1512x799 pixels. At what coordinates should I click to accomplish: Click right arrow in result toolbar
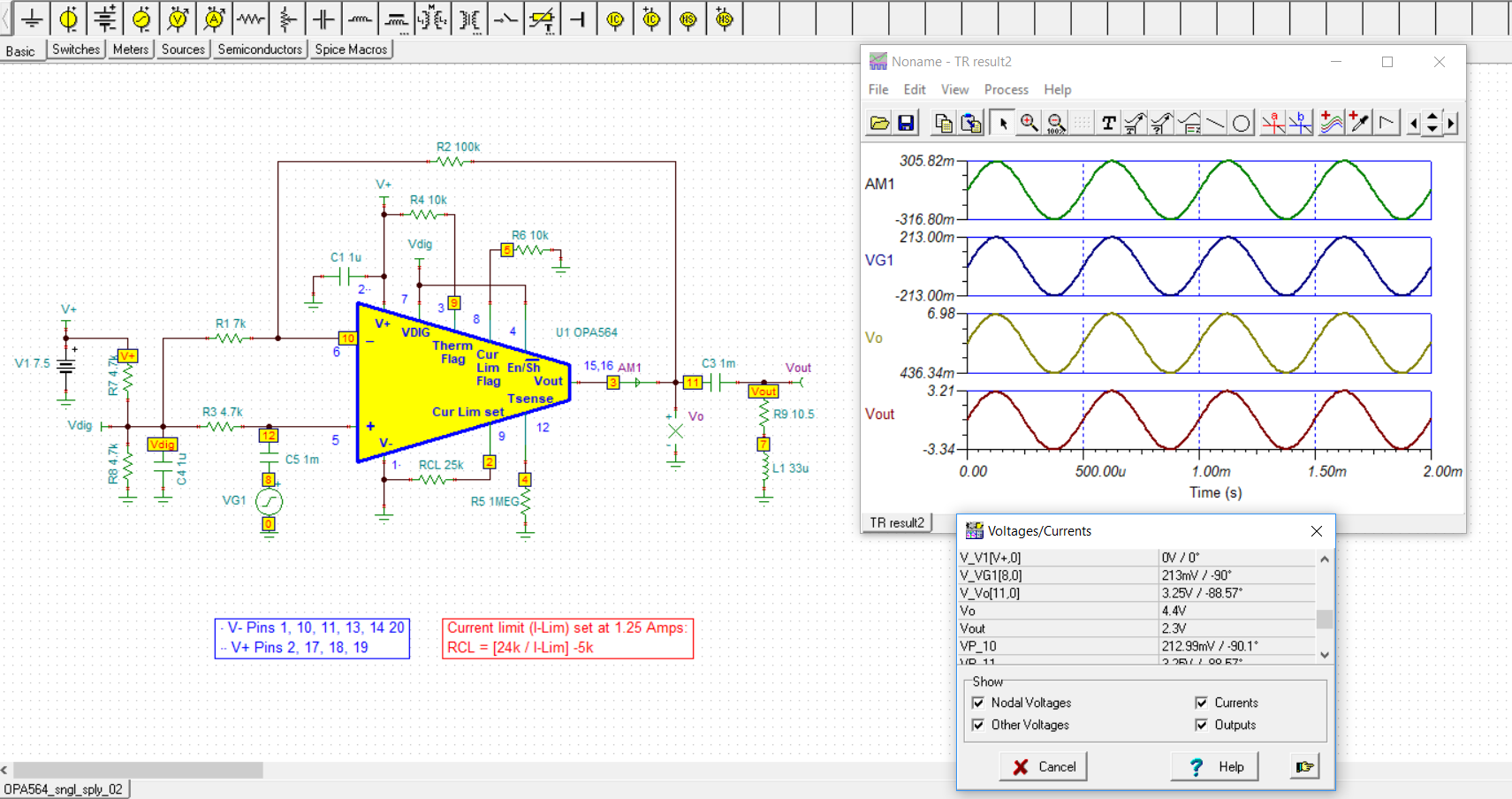click(1451, 123)
